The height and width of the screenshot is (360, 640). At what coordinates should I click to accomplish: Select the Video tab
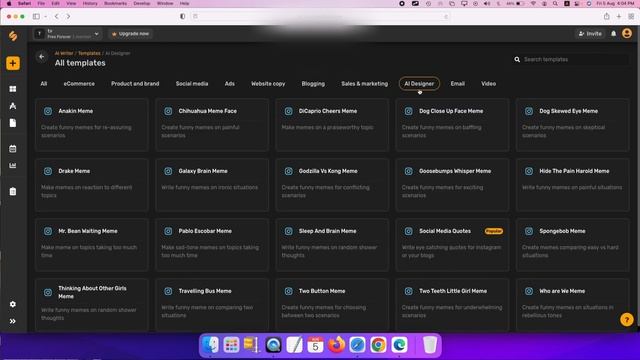pos(489,84)
